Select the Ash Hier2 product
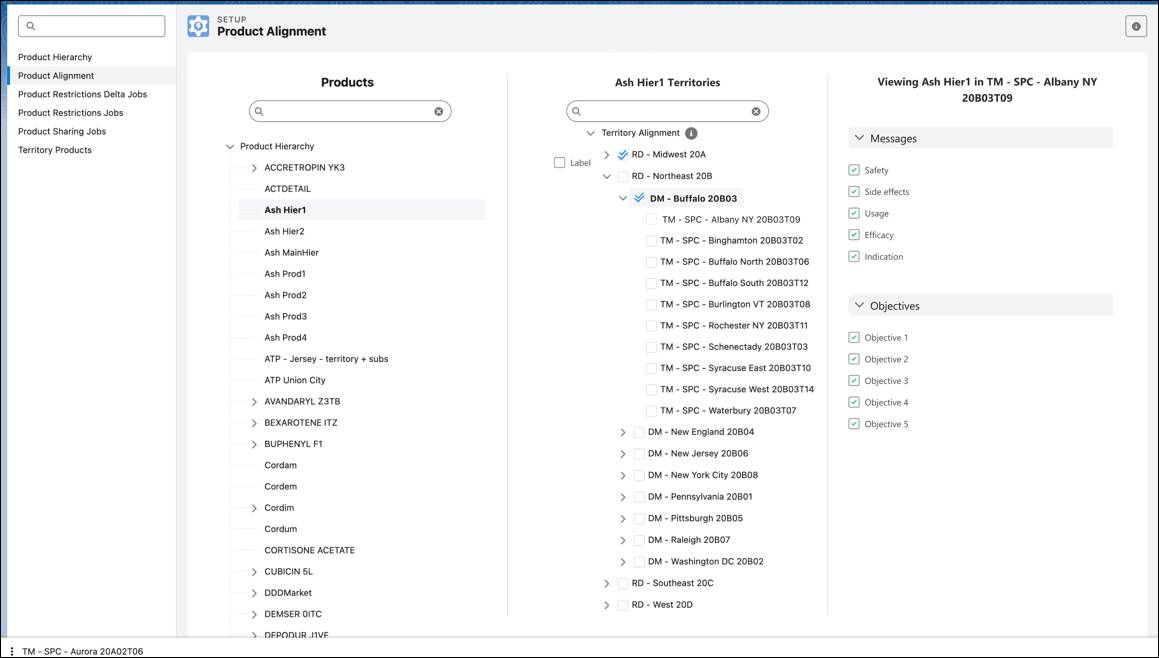The image size is (1159, 658). [285, 231]
